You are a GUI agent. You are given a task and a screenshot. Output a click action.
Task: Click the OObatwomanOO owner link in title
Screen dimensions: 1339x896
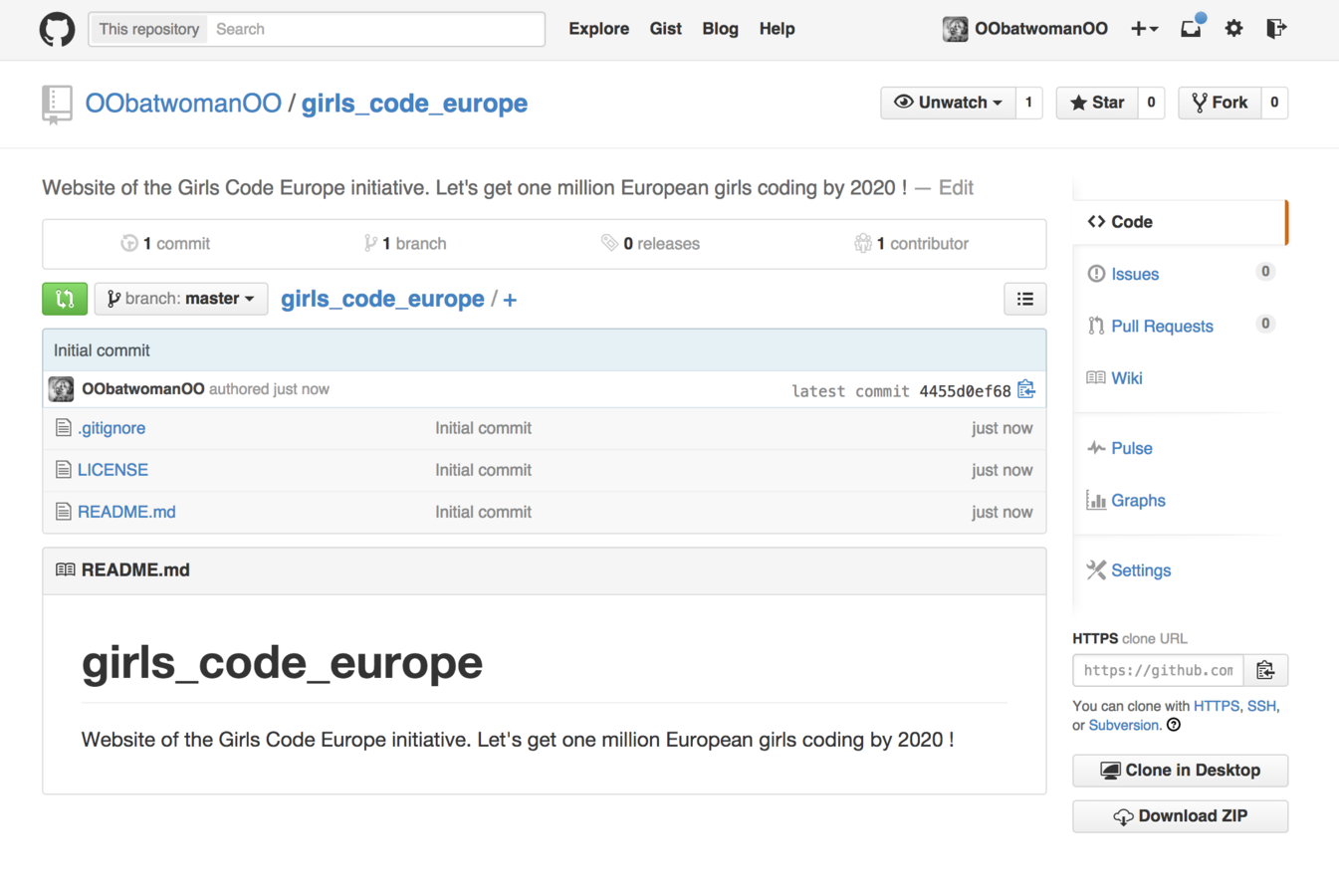tap(183, 103)
